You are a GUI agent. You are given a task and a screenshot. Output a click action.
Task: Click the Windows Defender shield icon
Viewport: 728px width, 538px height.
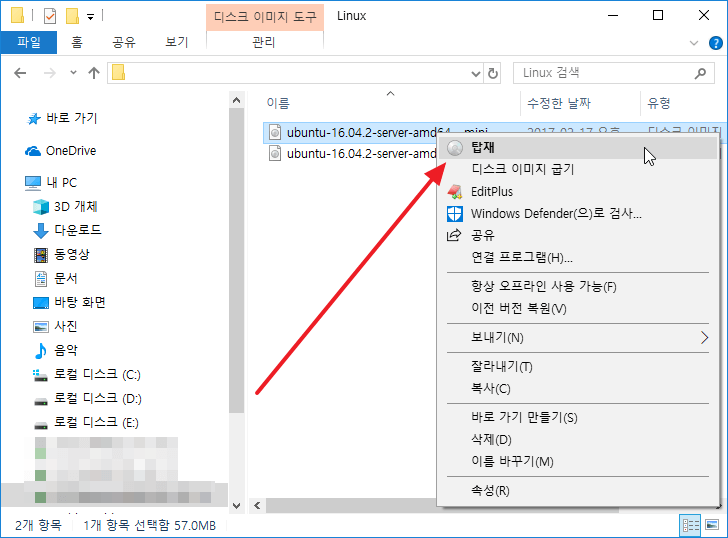[455, 214]
